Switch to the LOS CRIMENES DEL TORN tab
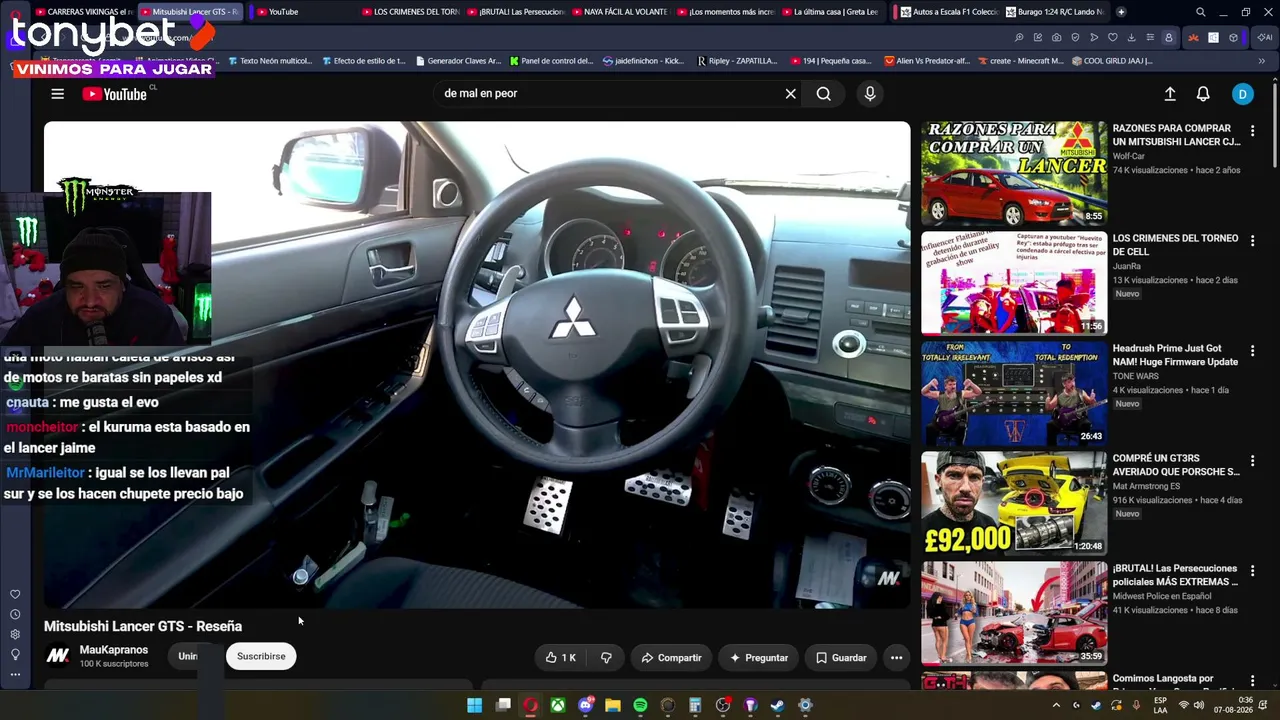Screen dimensions: 1280x720 click(x=408, y=12)
